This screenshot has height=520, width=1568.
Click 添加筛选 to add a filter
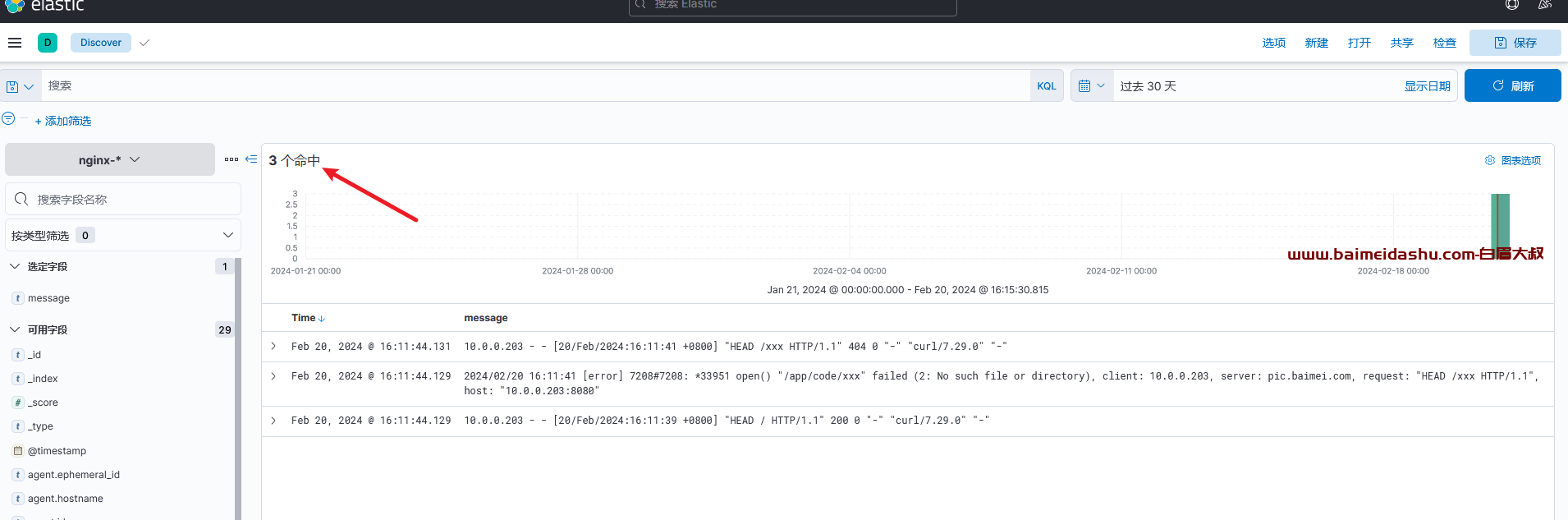(x=63, y=121)
